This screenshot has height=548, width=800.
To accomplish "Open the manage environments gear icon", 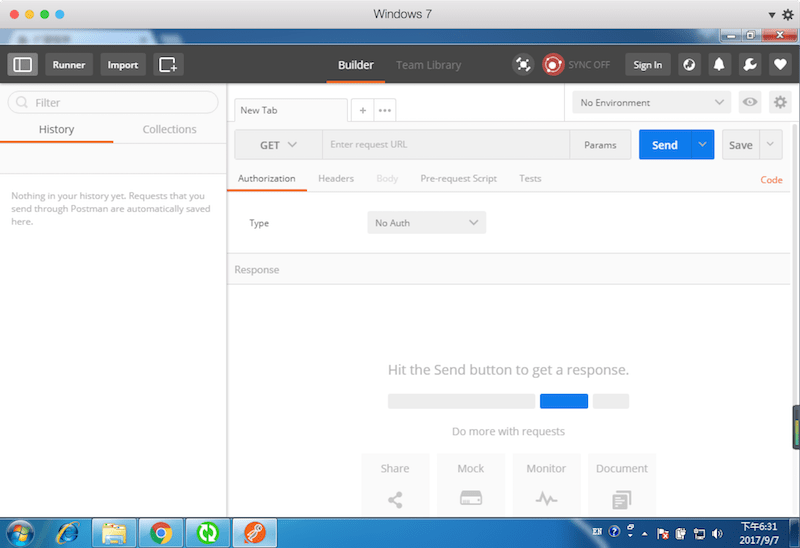I will coord(780,102).
